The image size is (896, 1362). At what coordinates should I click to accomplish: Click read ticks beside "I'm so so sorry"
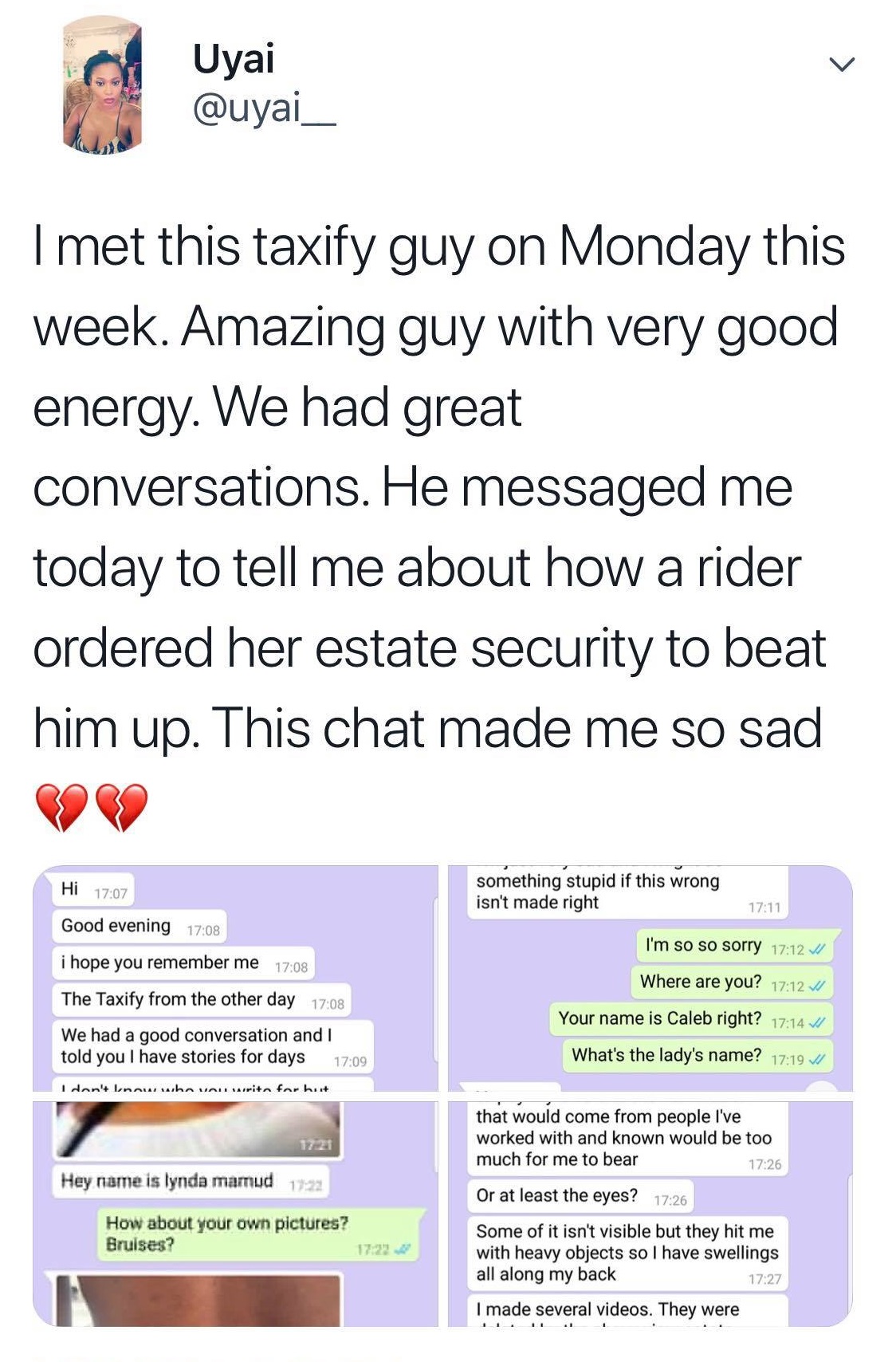point(817,949)
